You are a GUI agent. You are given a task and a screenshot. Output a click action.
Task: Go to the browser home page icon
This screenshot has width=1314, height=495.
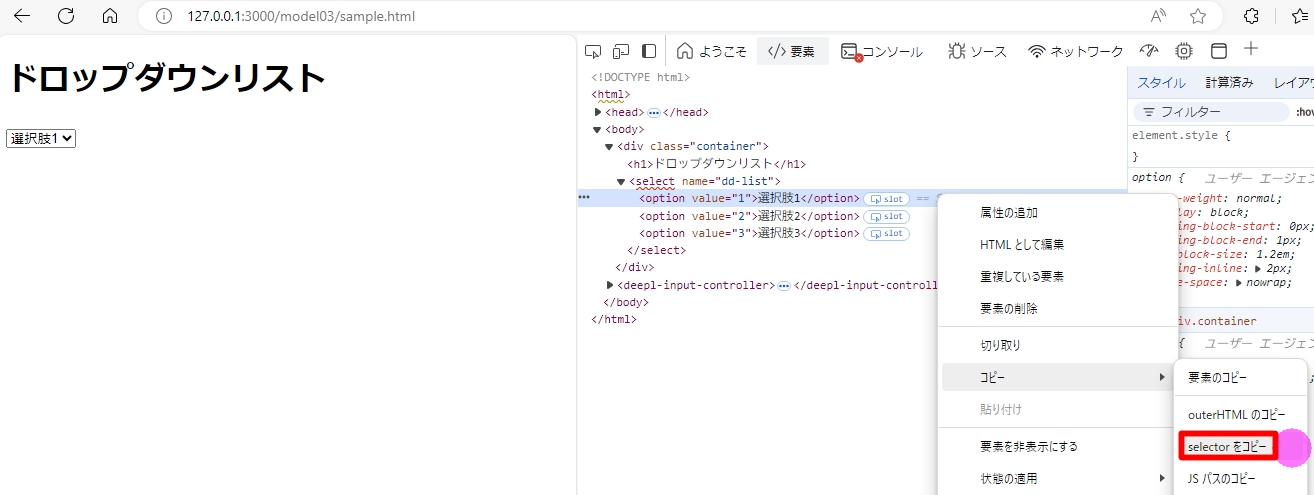[x=110, y=16]
